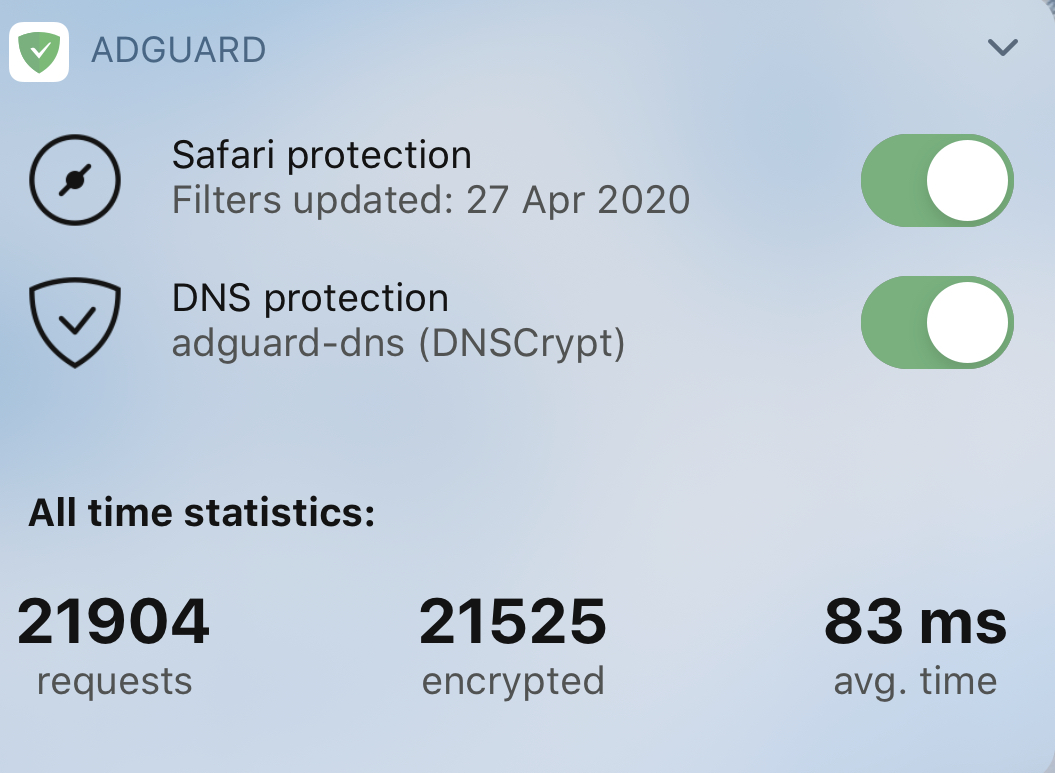
Task: Click the Filters updated: 27 Apr 2020 text
Action: 431,200
